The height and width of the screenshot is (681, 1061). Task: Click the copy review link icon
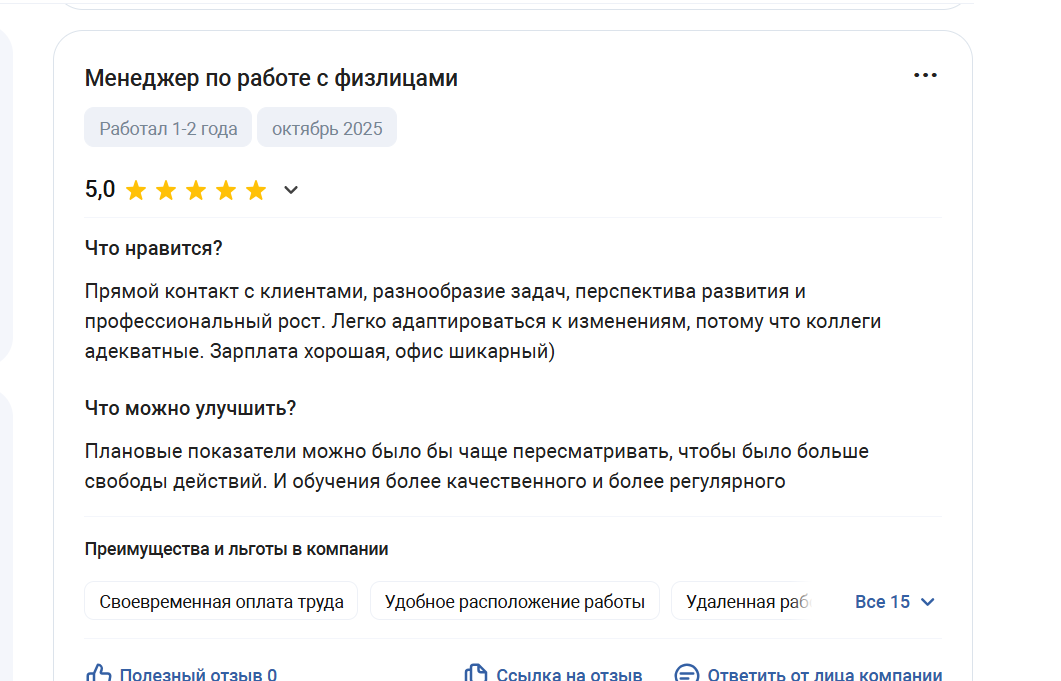point(476,673)
